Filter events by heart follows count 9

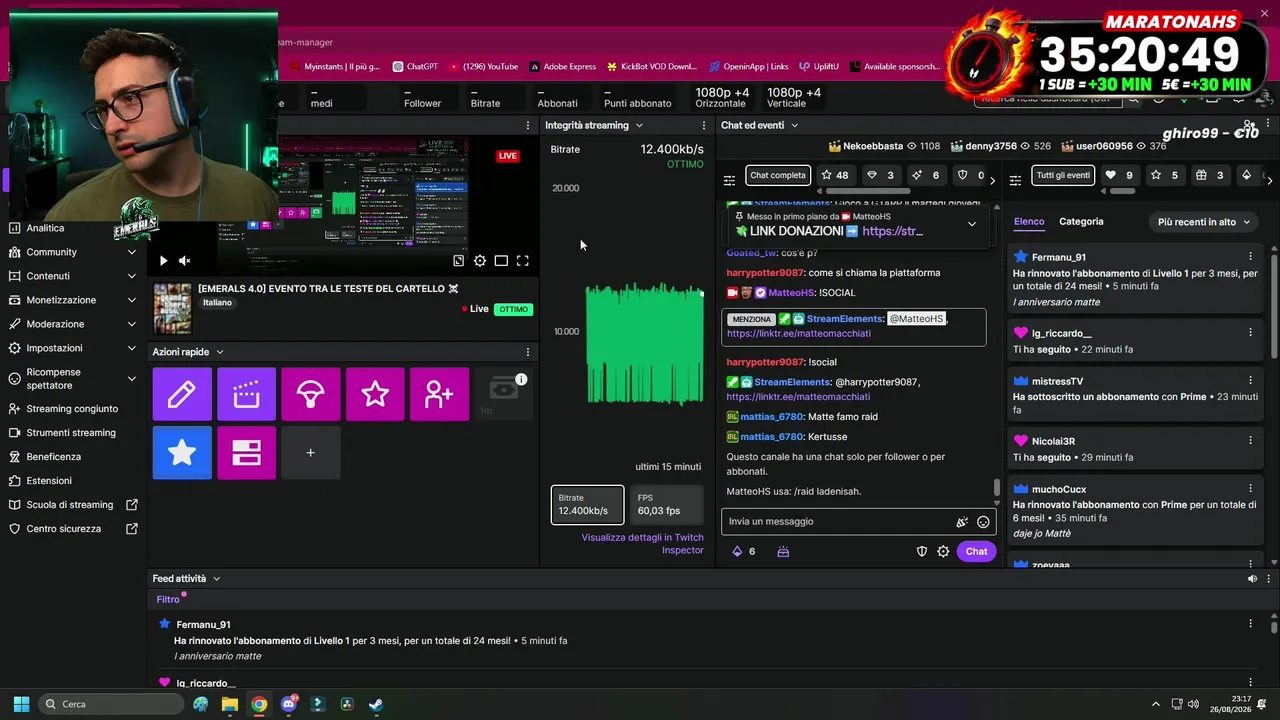click(x=1119, y=175)
